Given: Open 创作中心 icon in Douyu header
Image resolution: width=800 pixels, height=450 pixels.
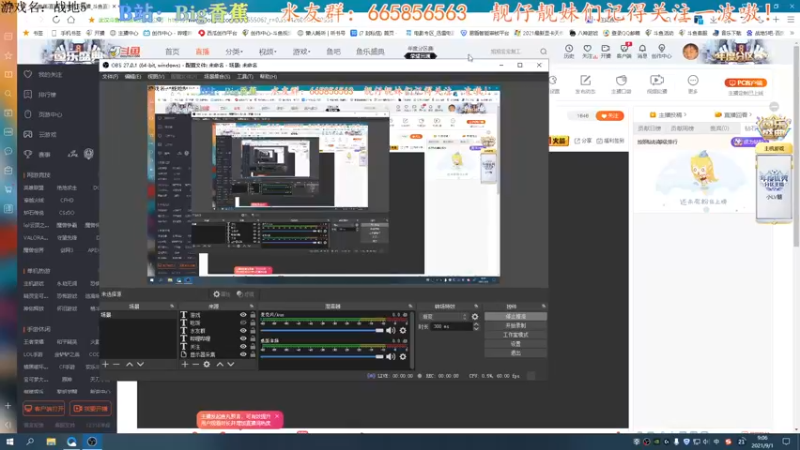Looking at the screenshot, I should (x=662, y=51).
